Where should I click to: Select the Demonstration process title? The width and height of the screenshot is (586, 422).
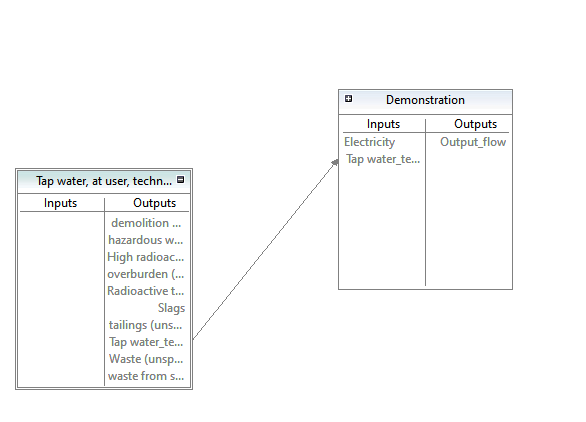point(425,100)
